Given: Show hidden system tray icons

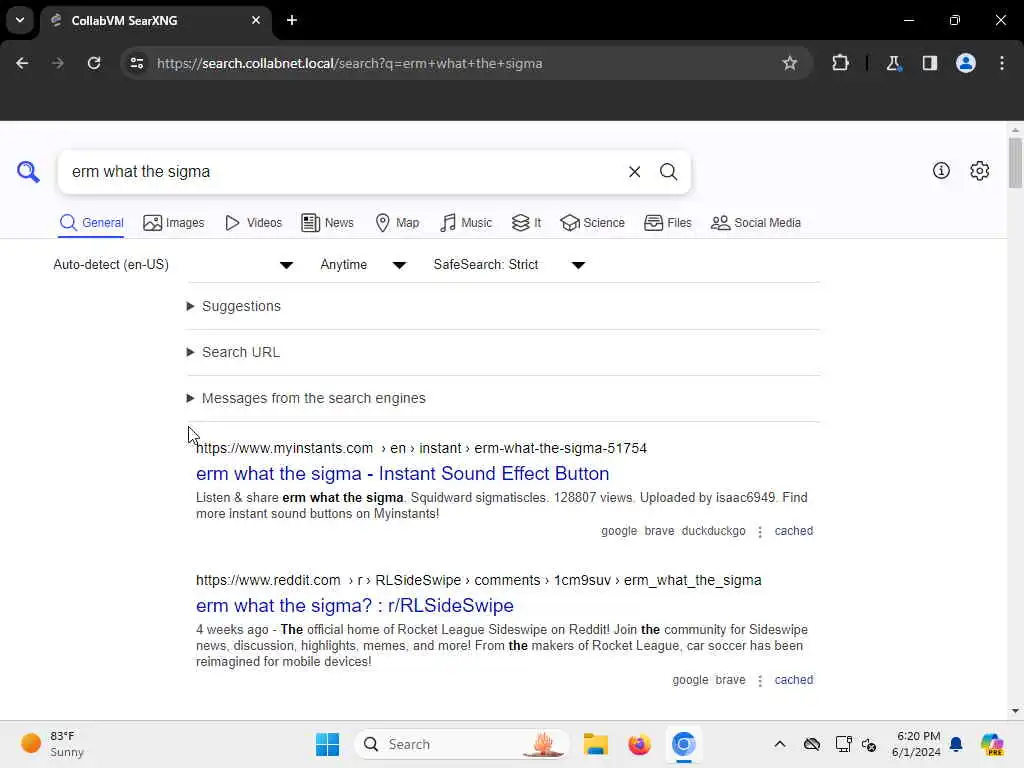Looking at the screenshot, I should 780,744.
